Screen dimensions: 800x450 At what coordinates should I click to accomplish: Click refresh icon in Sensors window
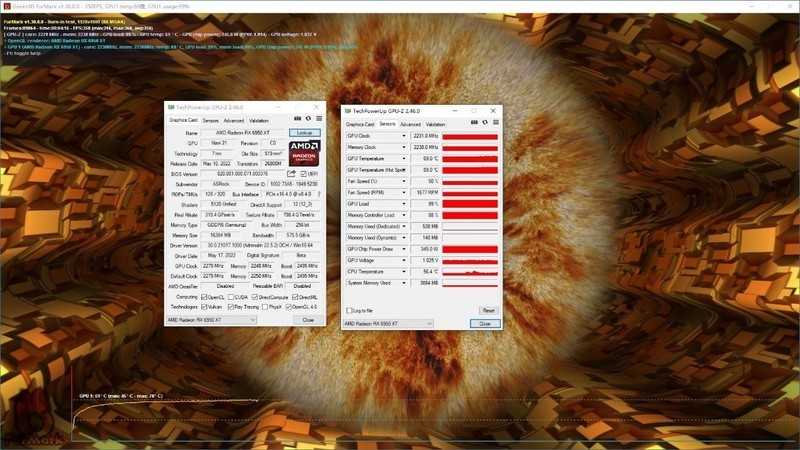point(485,122)
